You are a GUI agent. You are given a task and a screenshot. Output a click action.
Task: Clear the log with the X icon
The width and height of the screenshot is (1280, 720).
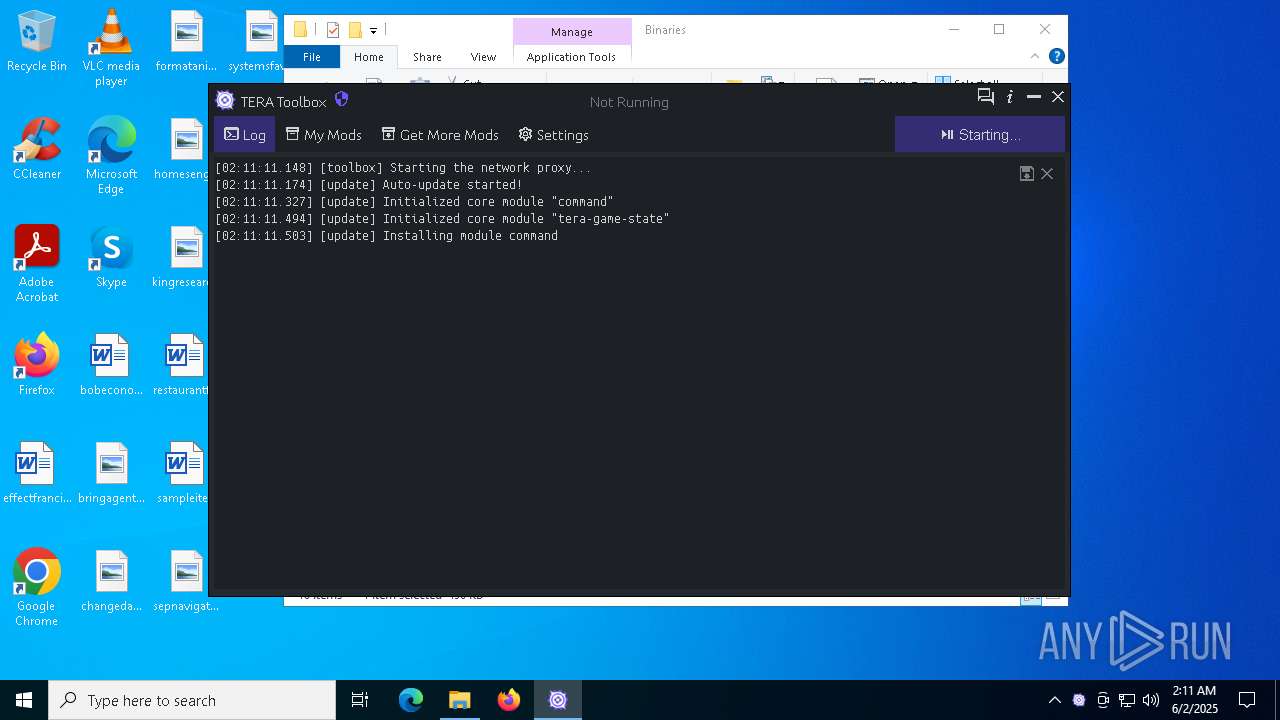click(x=1047, y=174)
